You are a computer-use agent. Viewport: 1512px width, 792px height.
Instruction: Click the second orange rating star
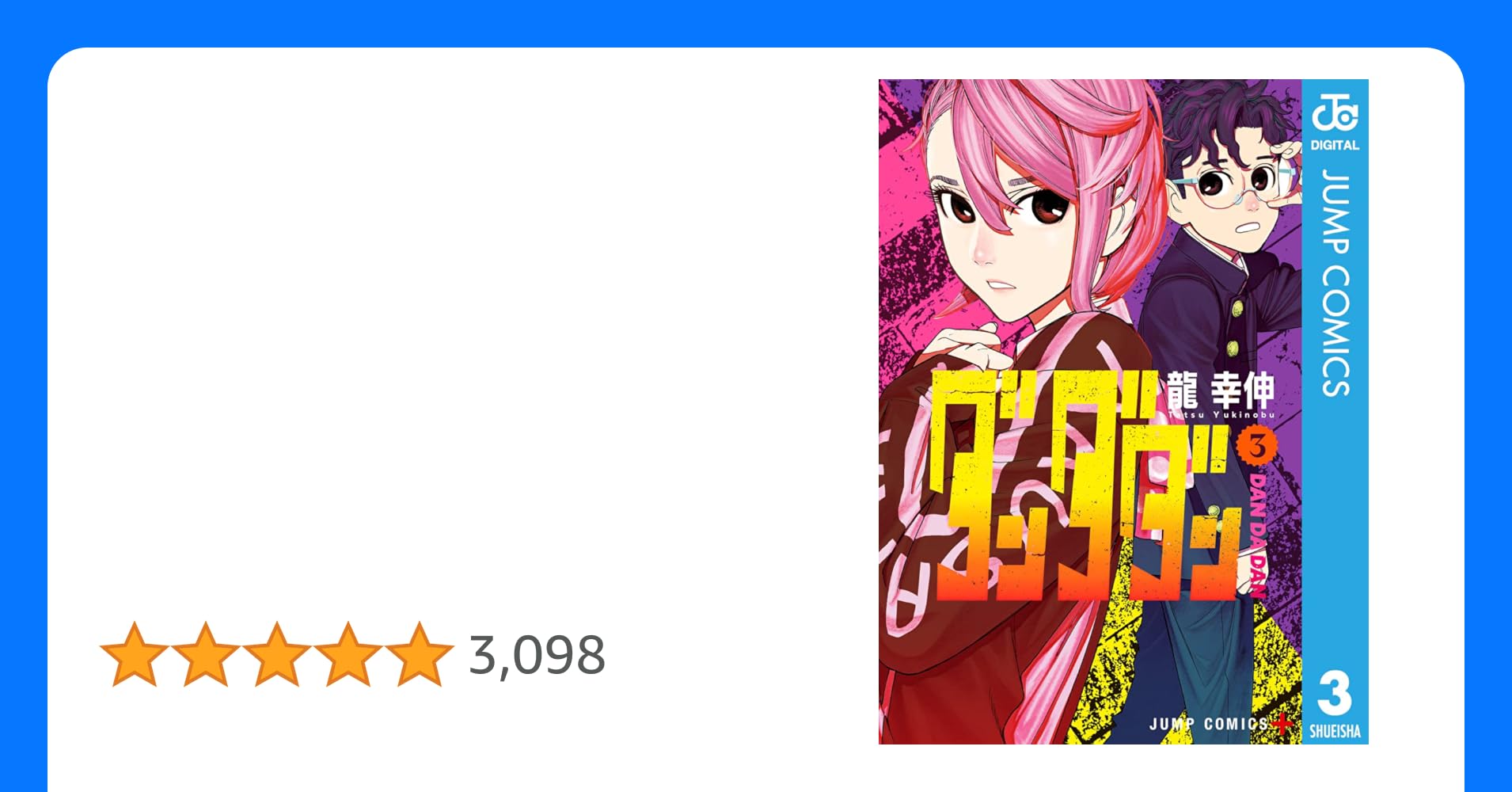tap(206, 654)
